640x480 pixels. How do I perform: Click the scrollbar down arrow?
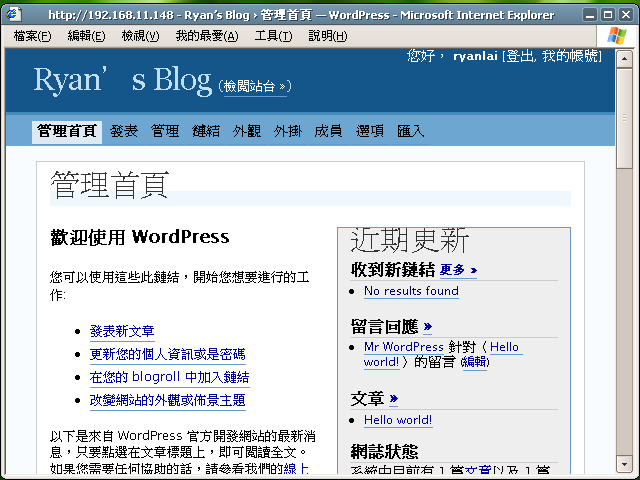pyautogui.click(x=624, y=464)
